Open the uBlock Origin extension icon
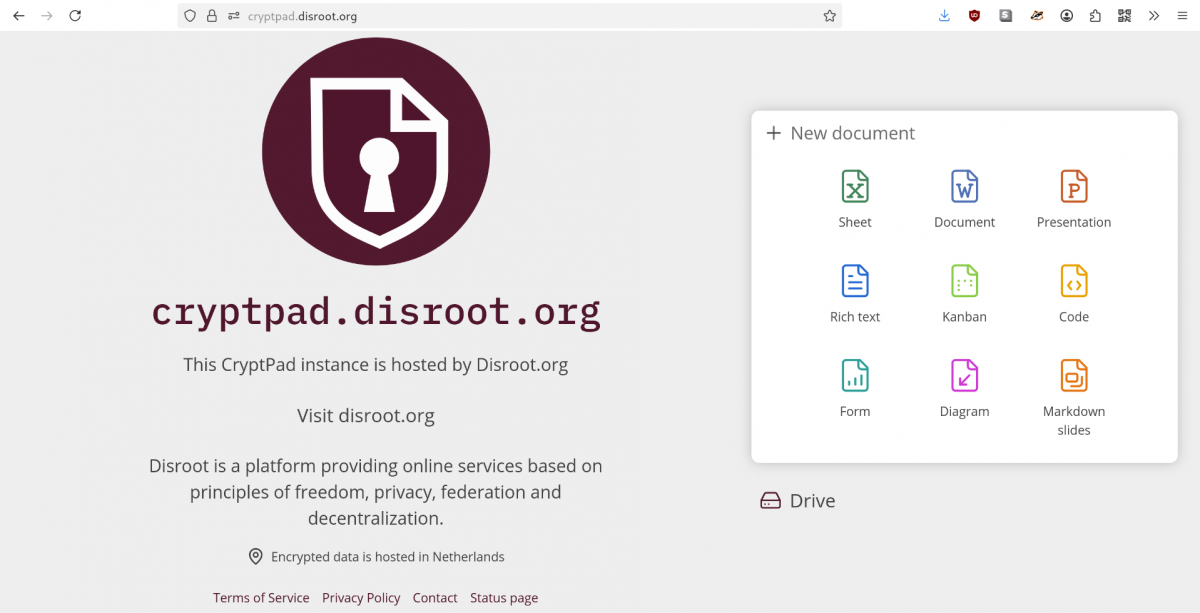 [x=974, y=15]
